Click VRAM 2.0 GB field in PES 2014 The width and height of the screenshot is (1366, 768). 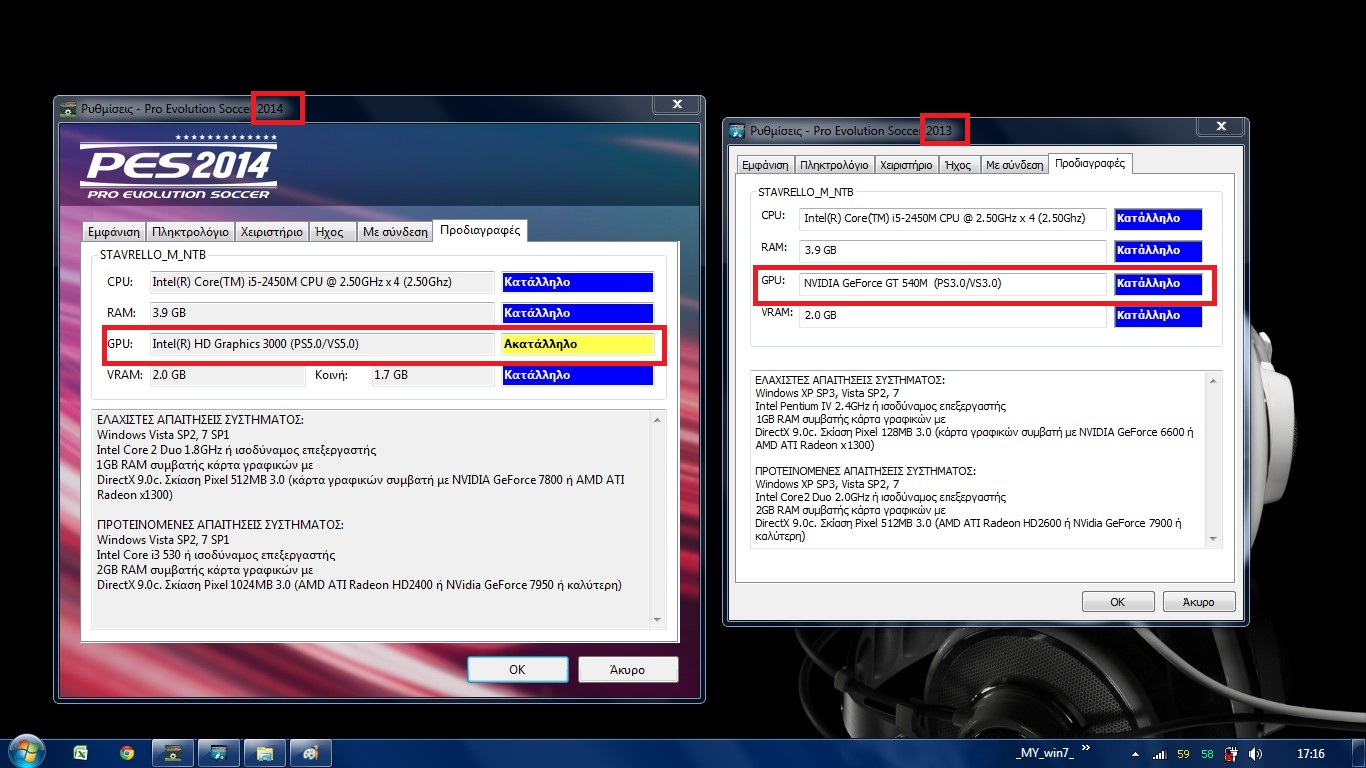click(227, 375)
